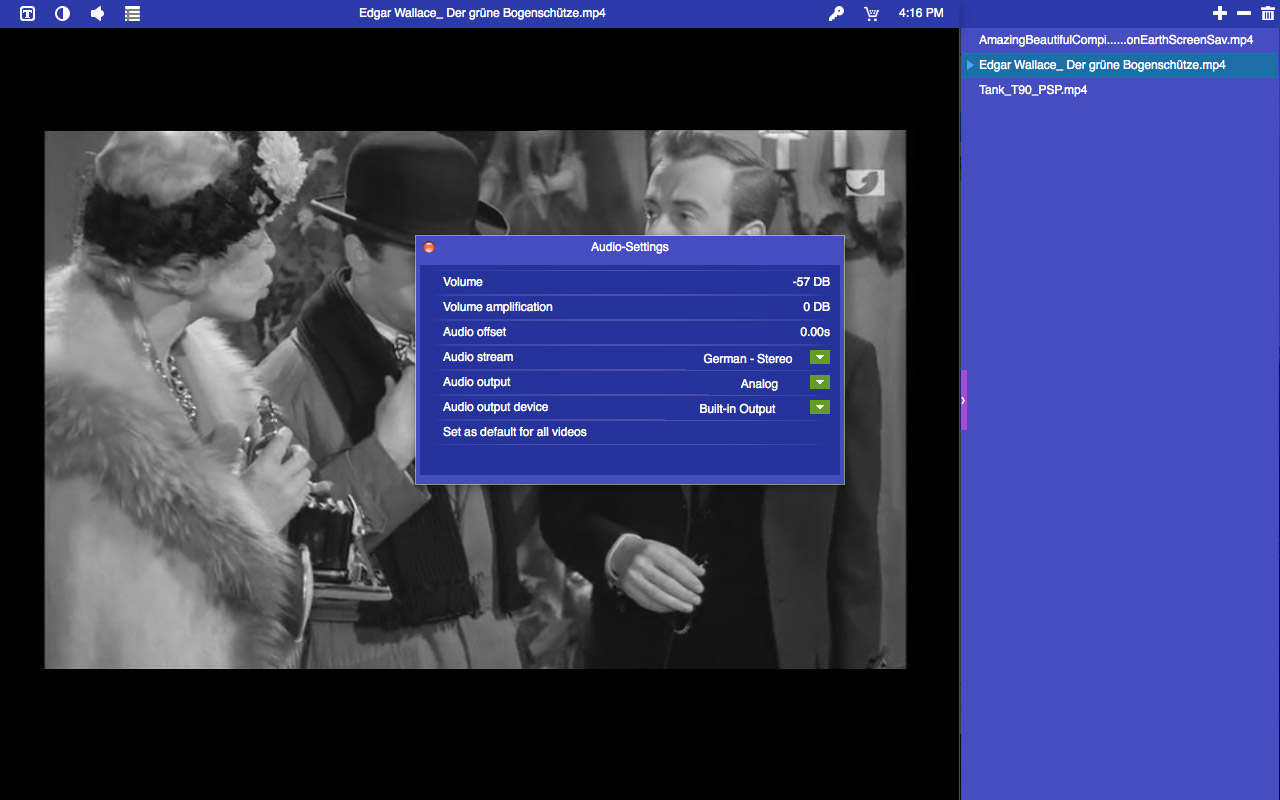Click the Audio output label
Screen dimensions: 1280x800
coord(477,382)
